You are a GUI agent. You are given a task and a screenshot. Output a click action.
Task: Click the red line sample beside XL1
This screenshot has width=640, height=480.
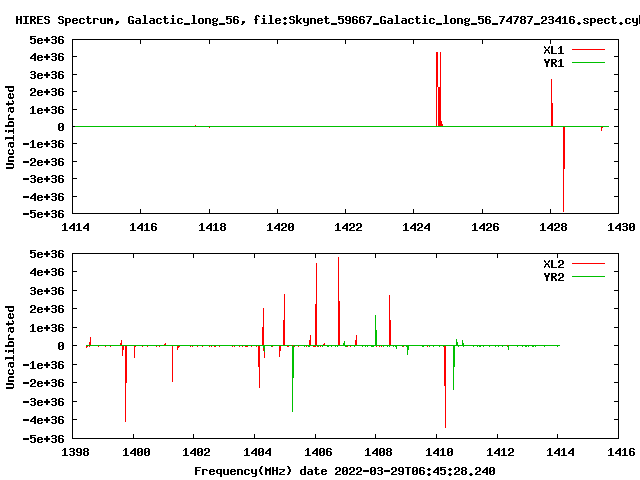588,50
